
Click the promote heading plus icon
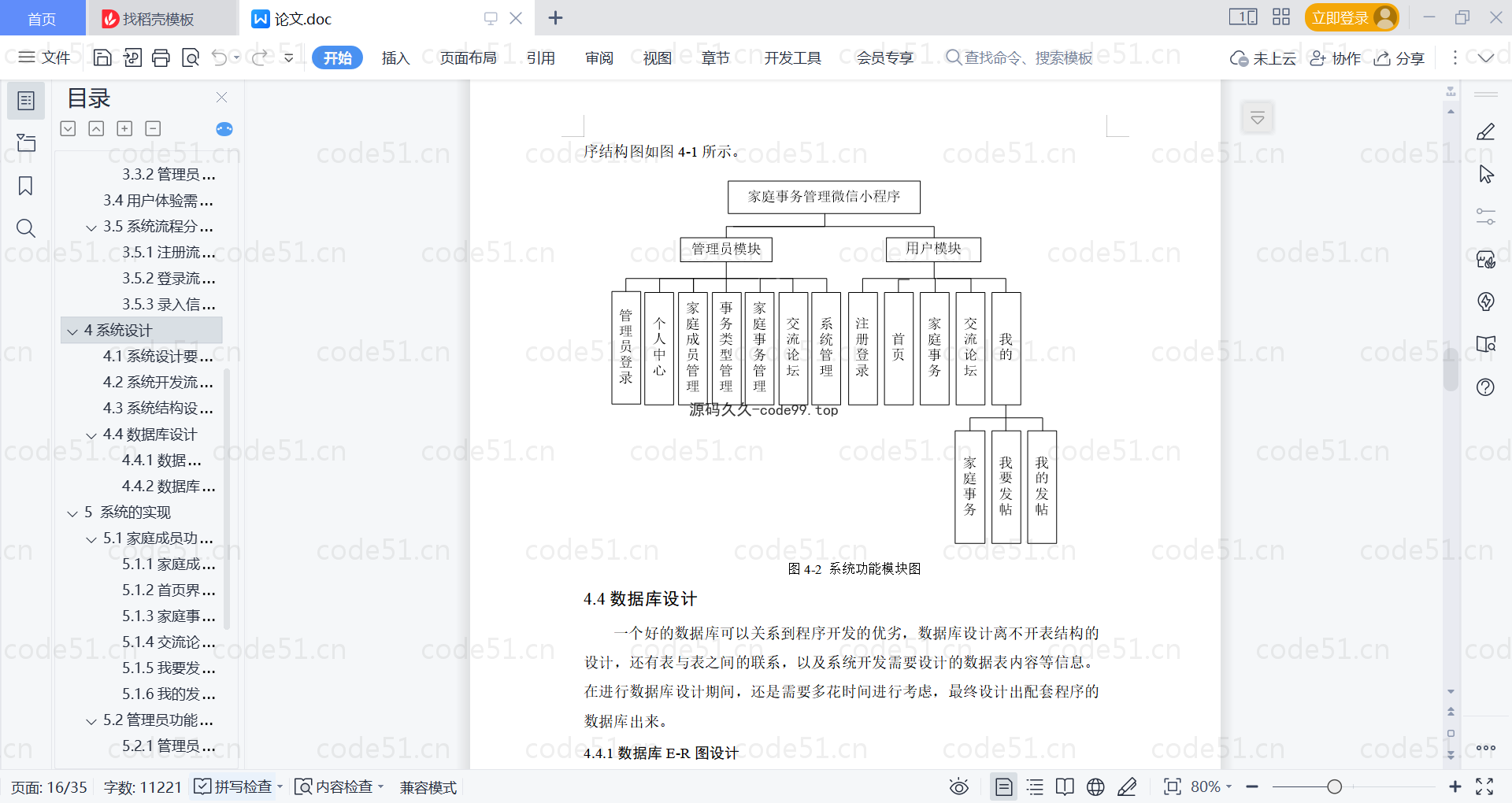click(124, 128)
